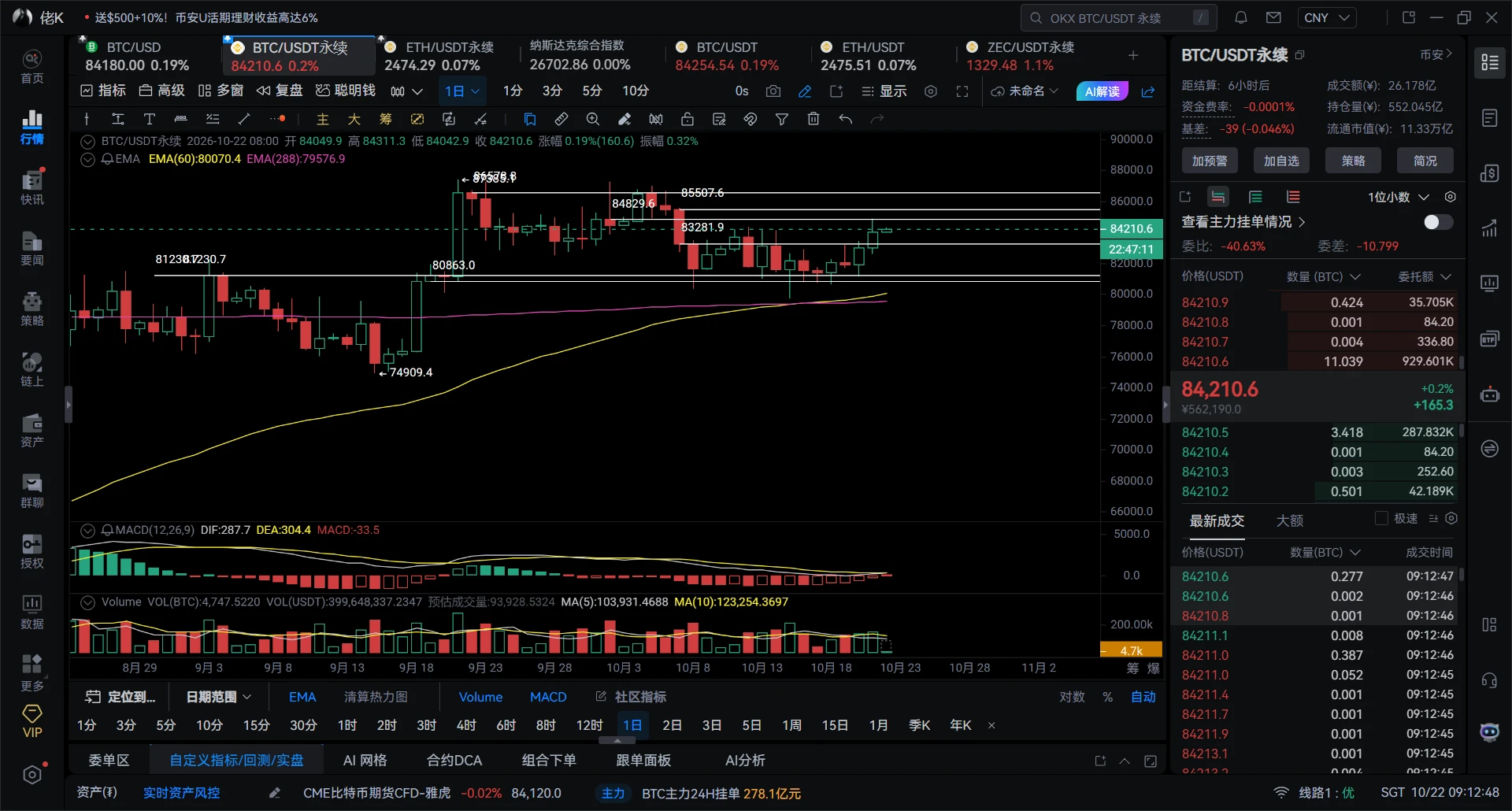This screenshot has width=1512, height=811.
Task: Expand the 委托额 column dropdown
Action: pos(1424,276)
